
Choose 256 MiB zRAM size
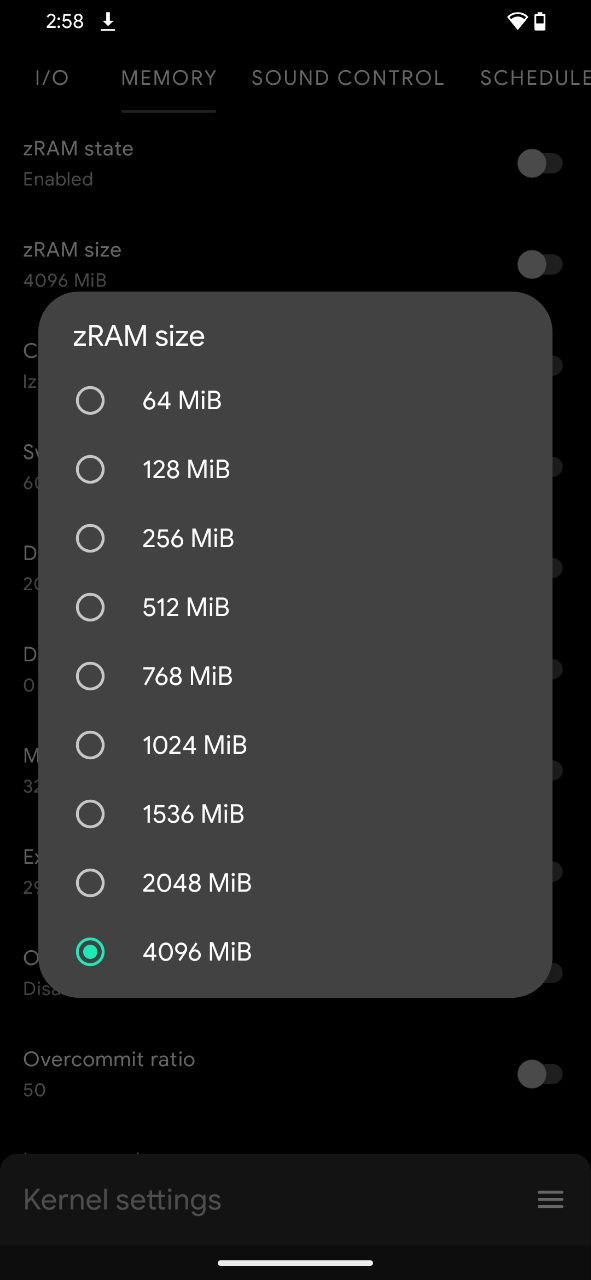tap(295, 538)
